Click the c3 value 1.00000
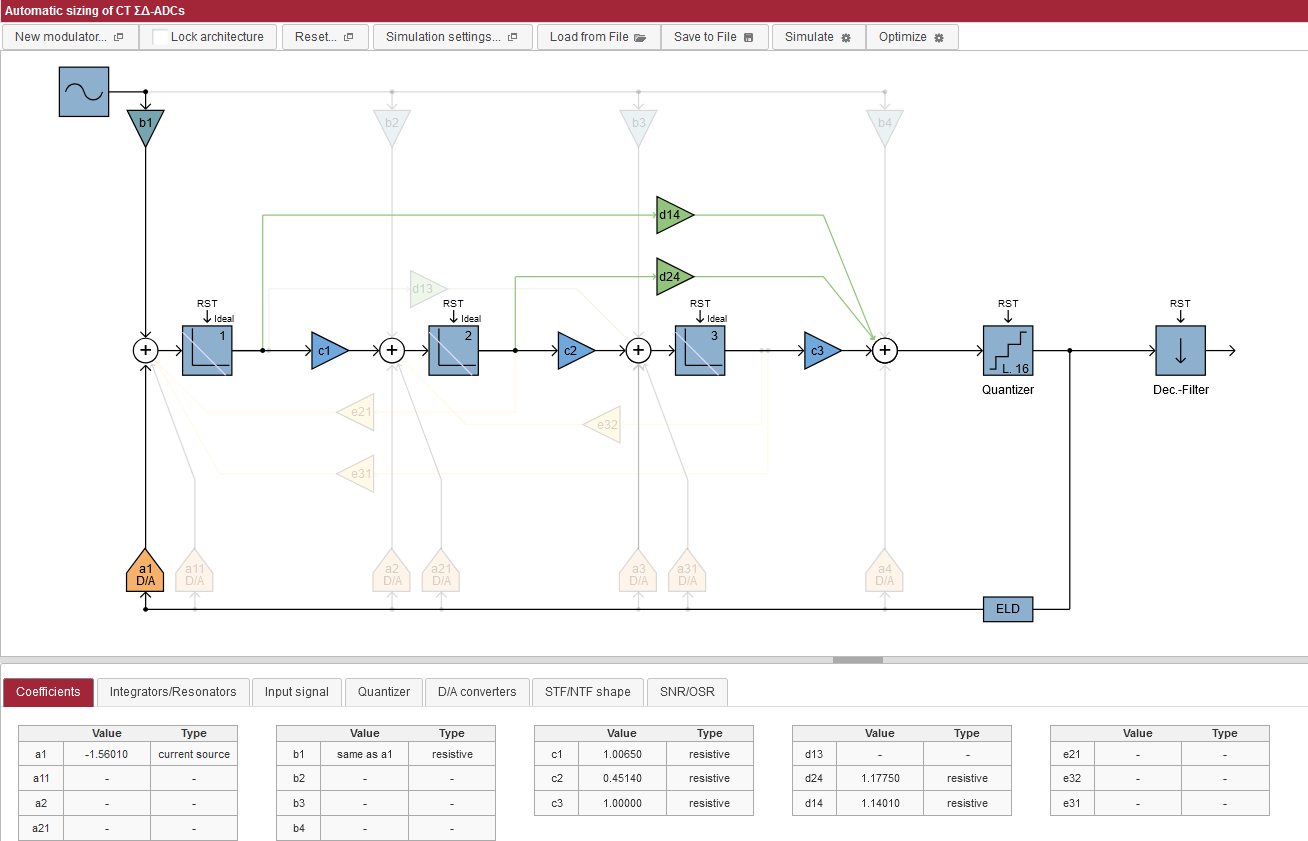The image size is (1308, 841). [622, 804]
